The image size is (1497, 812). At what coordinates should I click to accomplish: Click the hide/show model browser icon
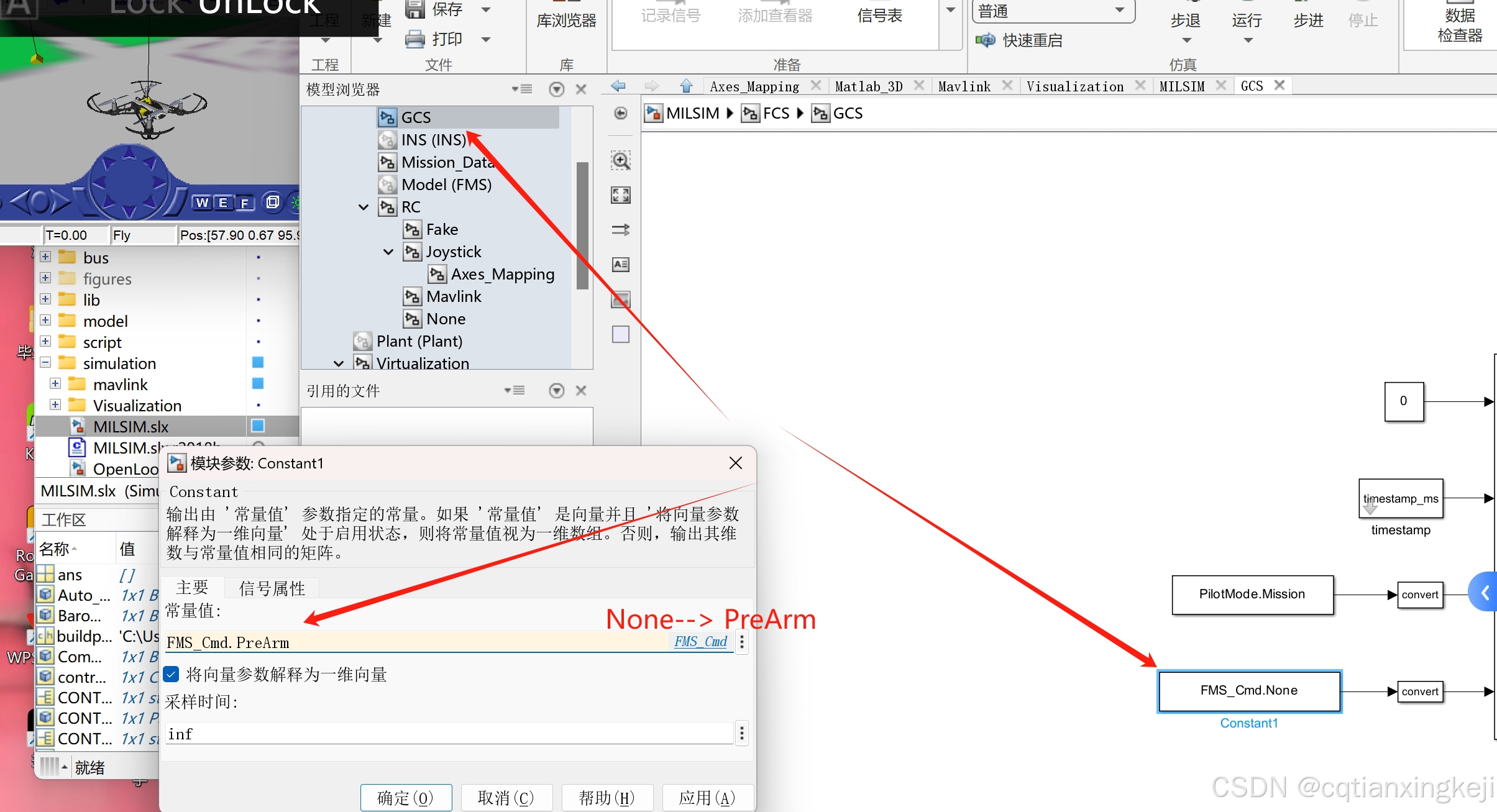(620, 113)
